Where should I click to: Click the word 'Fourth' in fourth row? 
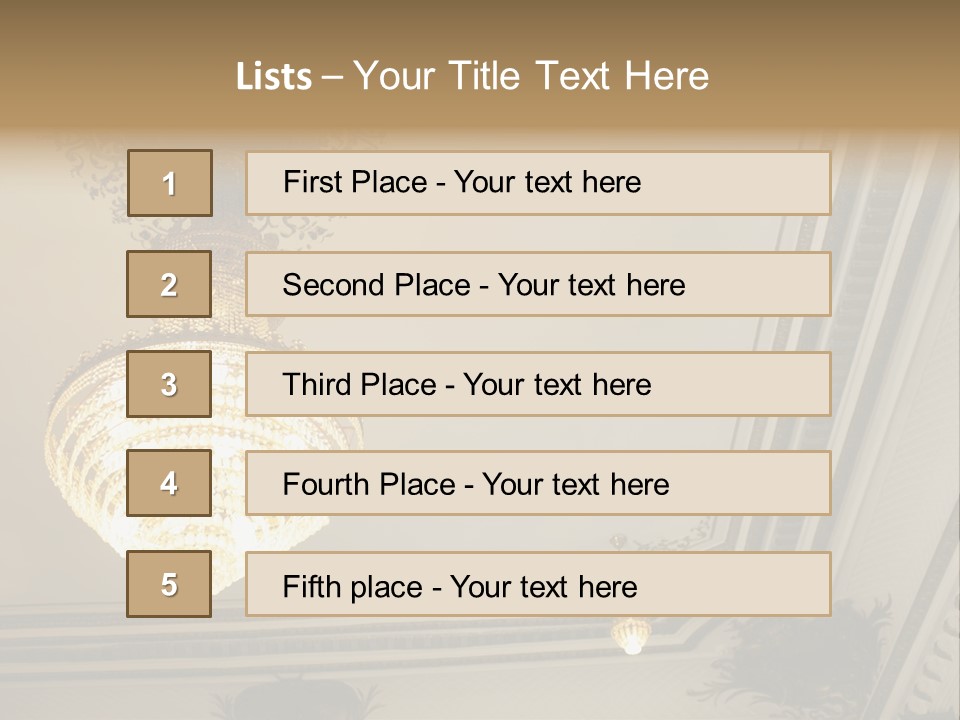point(318,485)
